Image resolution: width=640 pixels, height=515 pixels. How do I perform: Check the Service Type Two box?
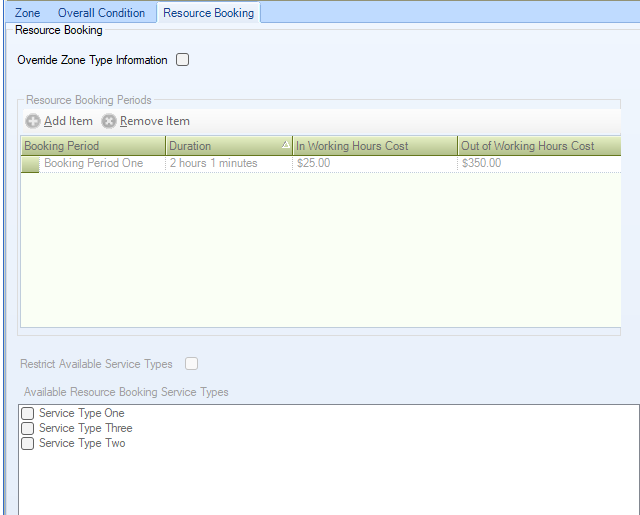click(28, 443)
